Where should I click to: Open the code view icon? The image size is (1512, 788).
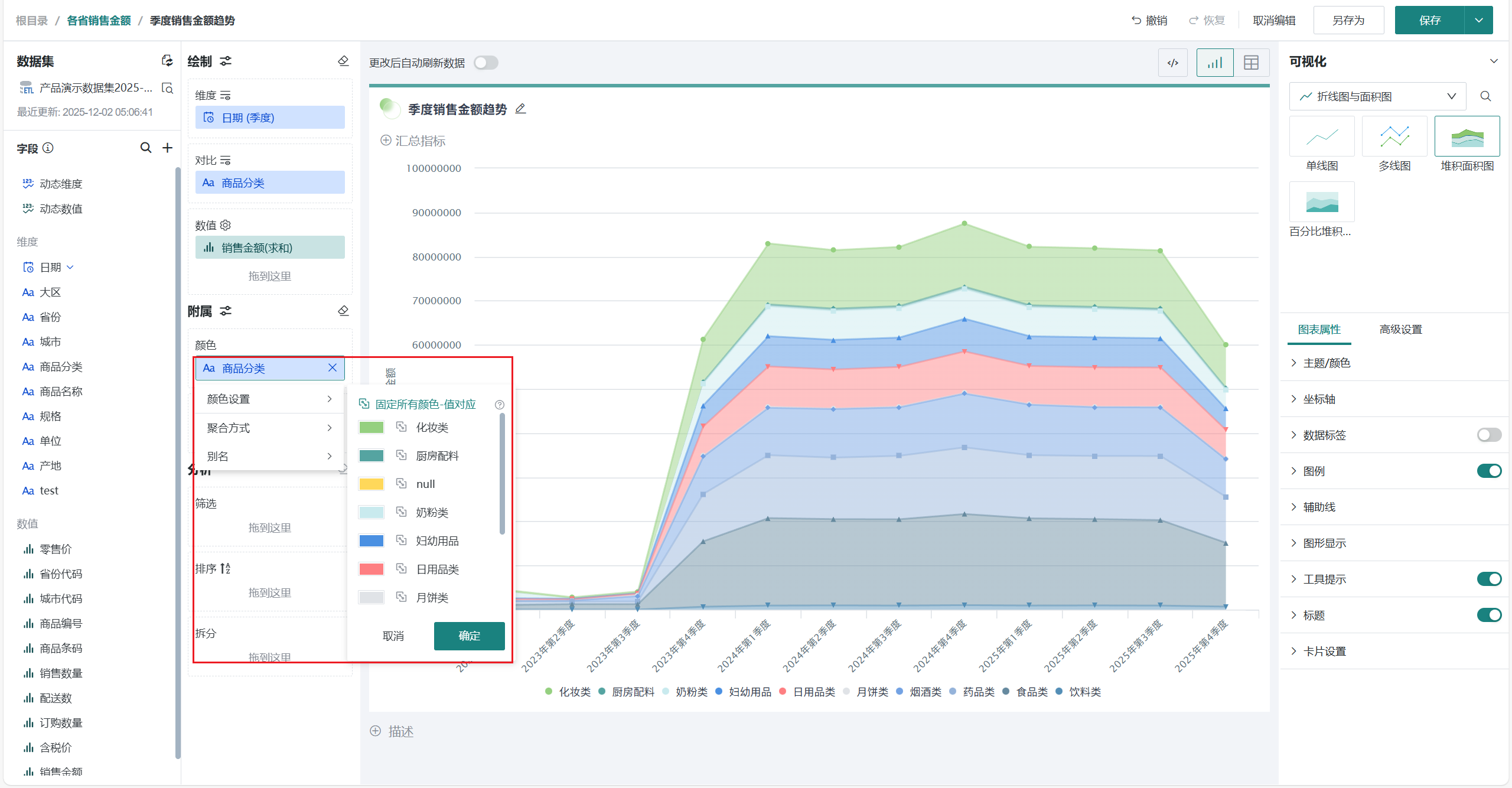click(1173, 63)
